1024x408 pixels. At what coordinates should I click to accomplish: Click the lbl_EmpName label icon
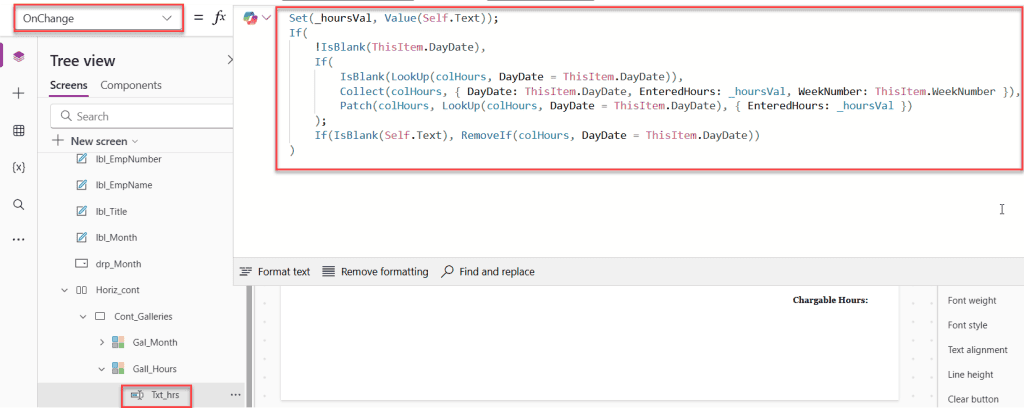(82, 185)
